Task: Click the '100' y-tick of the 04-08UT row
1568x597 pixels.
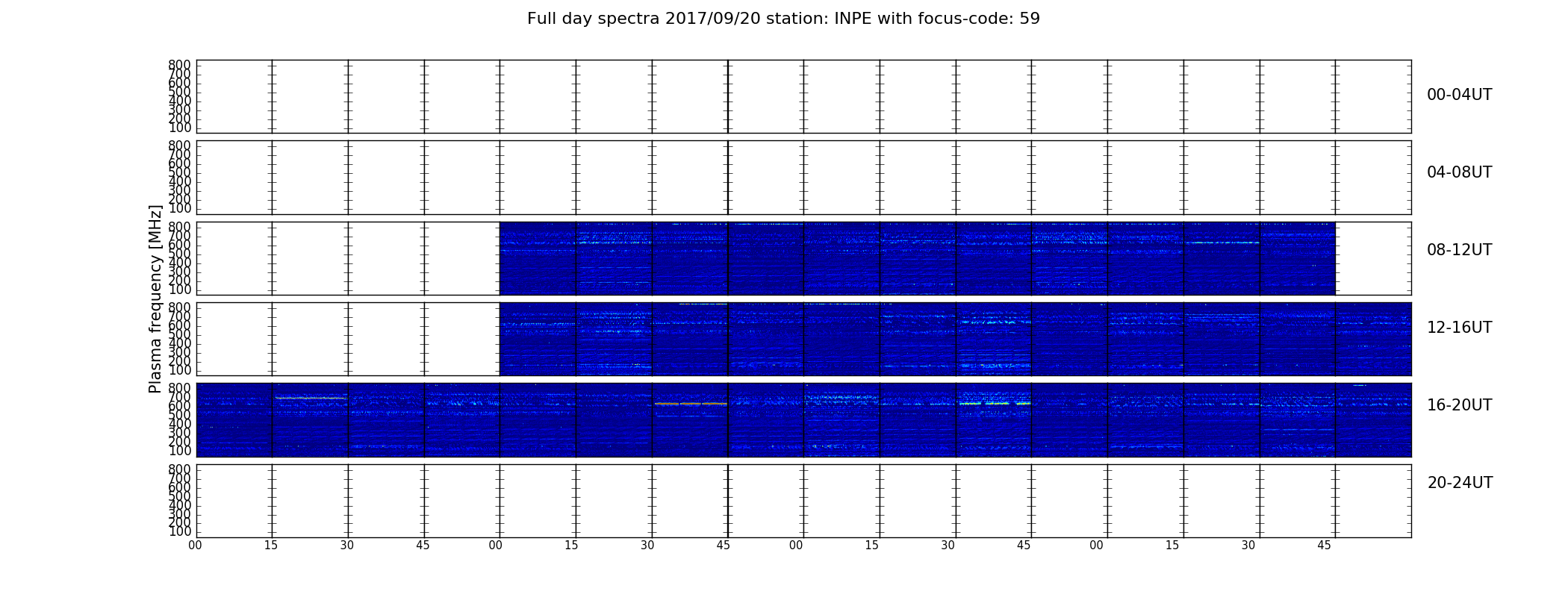Action: coord(180,208)
